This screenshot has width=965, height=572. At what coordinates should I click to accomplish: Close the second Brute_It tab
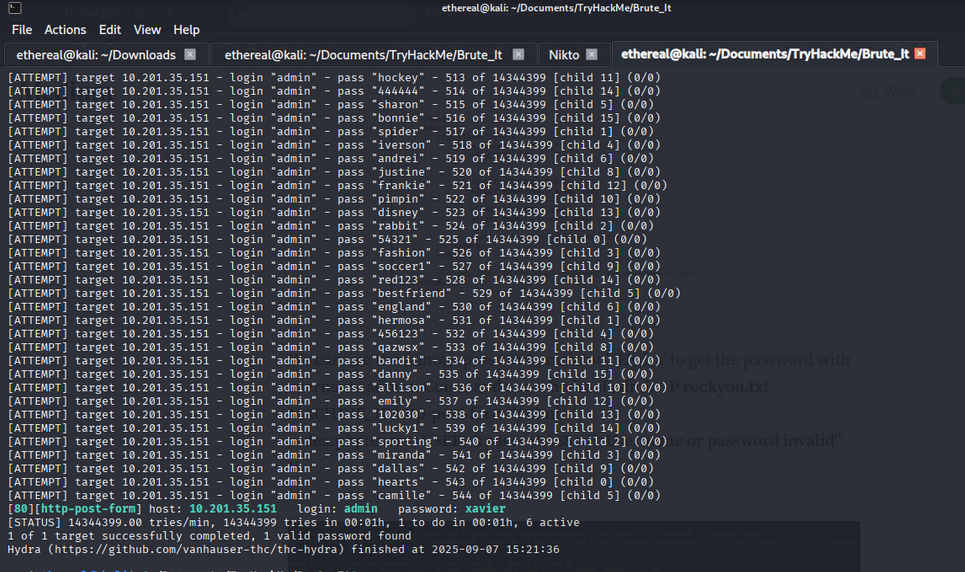coord(518,54)
